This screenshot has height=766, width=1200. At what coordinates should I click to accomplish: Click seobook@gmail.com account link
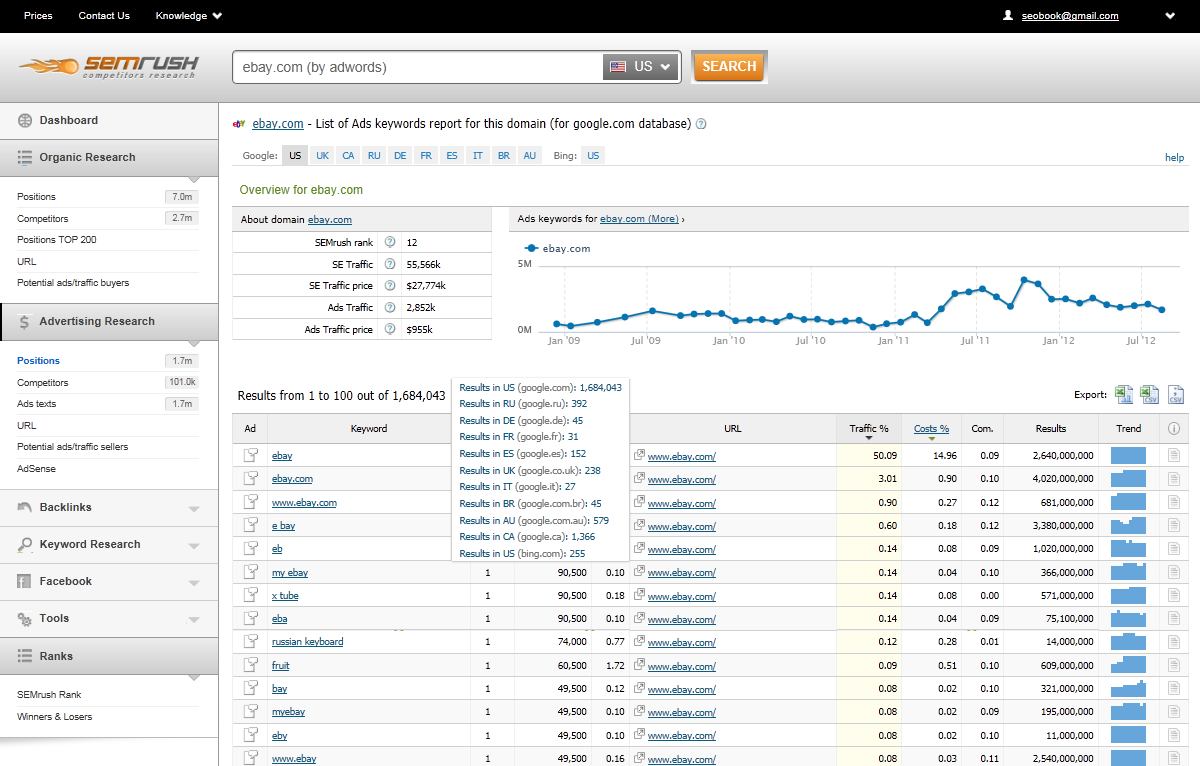tap(1069, 16)
